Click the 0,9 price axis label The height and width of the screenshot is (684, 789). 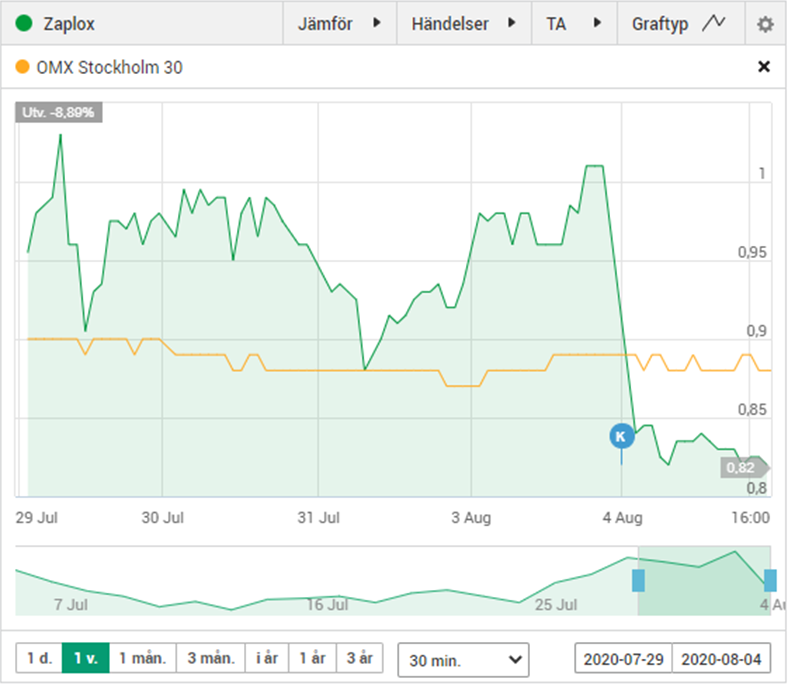[756, 331]
